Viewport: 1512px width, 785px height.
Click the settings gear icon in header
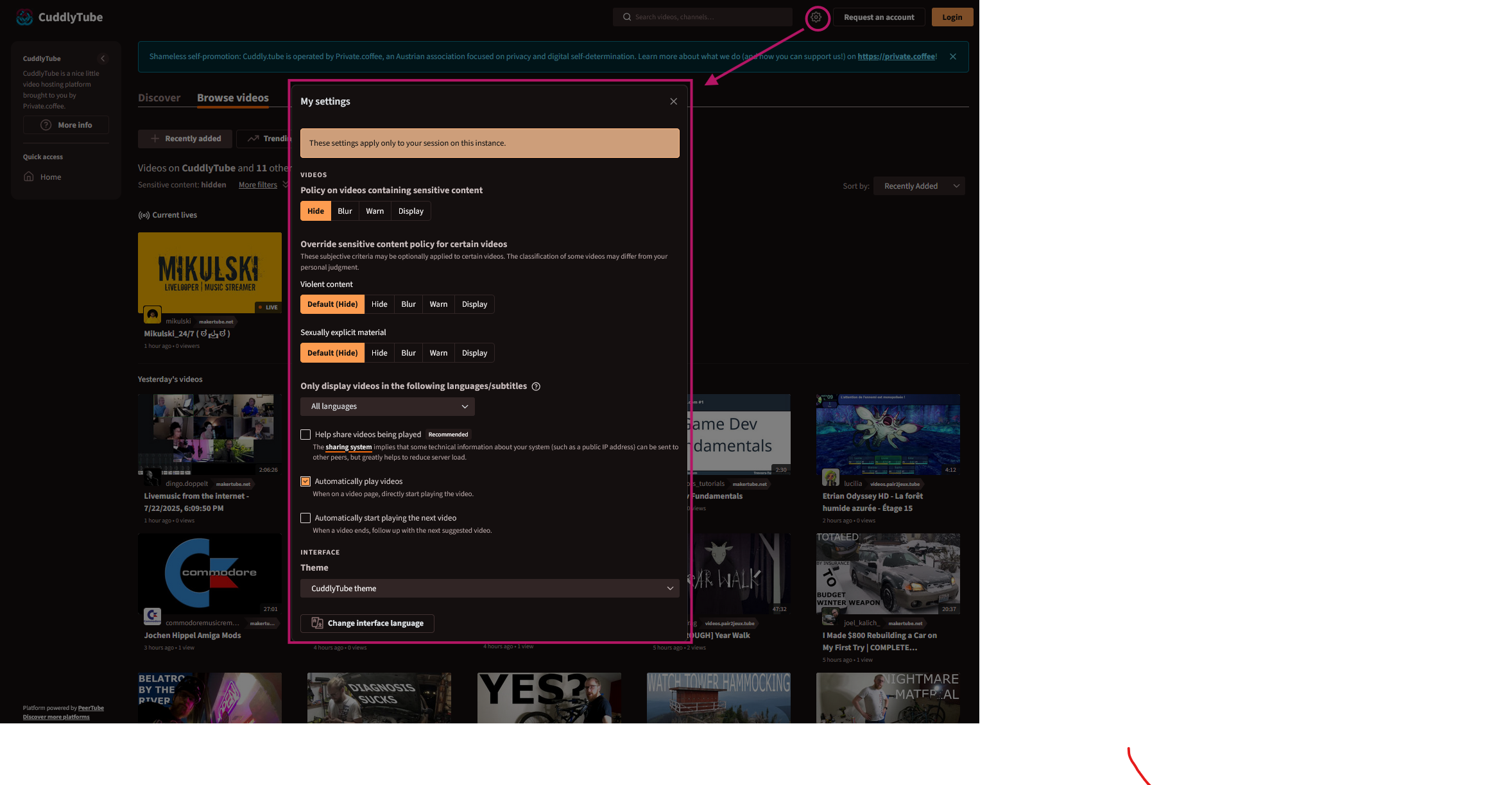(816, 17)
